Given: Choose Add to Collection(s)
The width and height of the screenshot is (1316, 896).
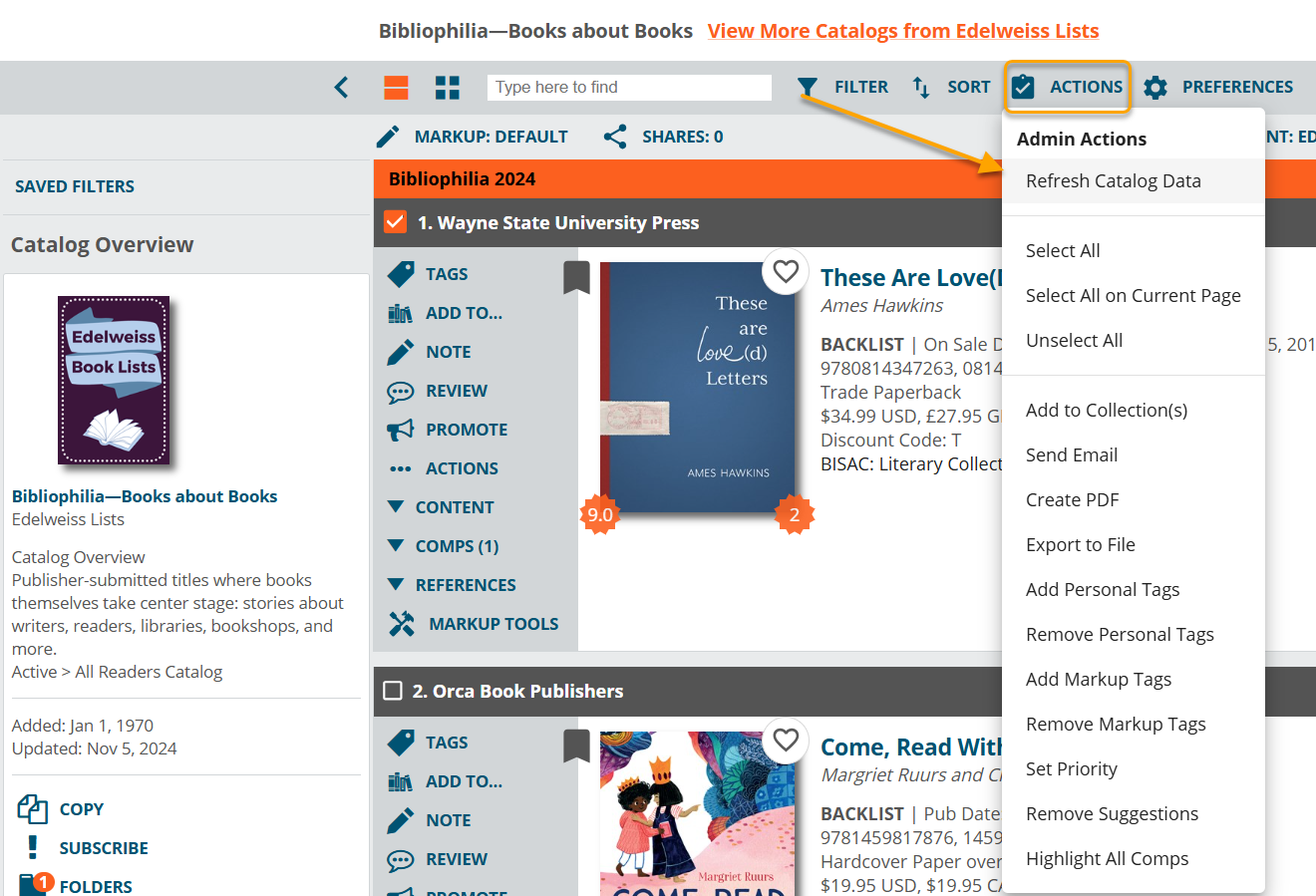Looking at the screenshot, I should [1134, 411].
